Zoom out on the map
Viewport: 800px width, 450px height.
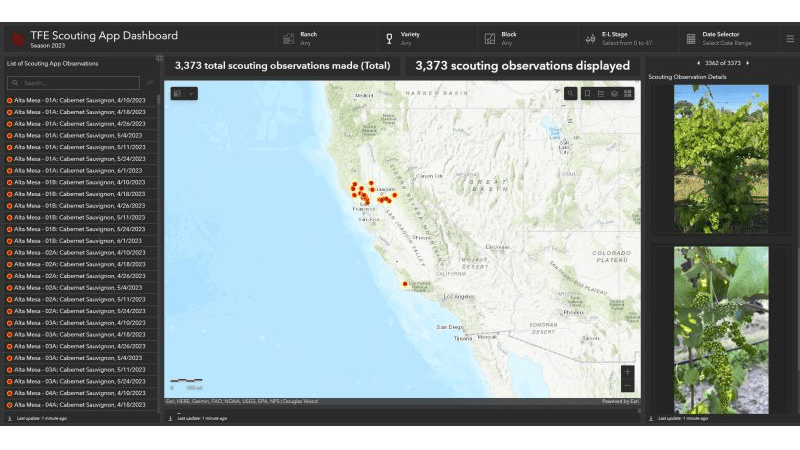click(628, 386)
